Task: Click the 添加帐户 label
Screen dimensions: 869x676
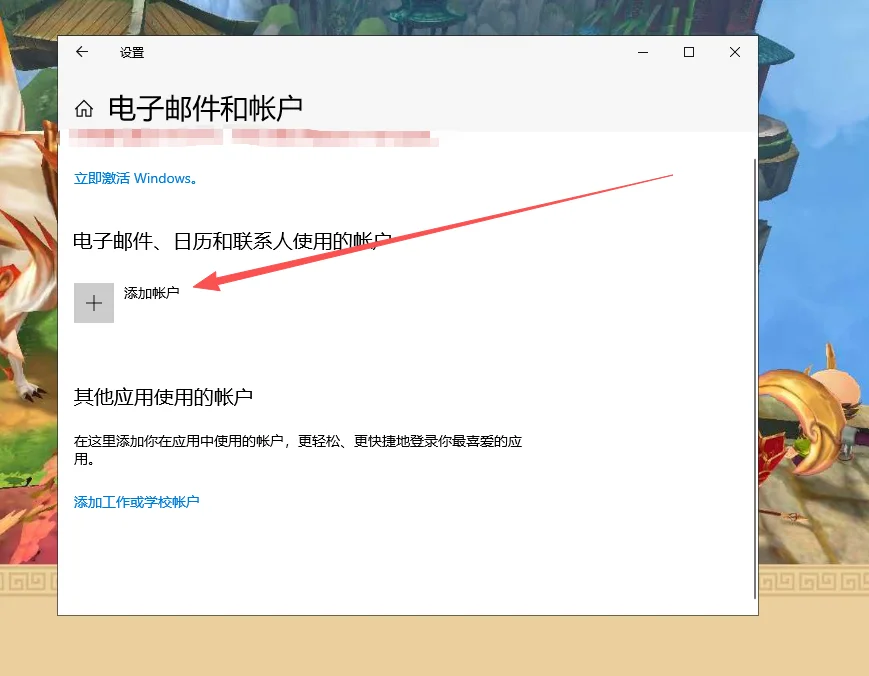Action: pos(151,293)
